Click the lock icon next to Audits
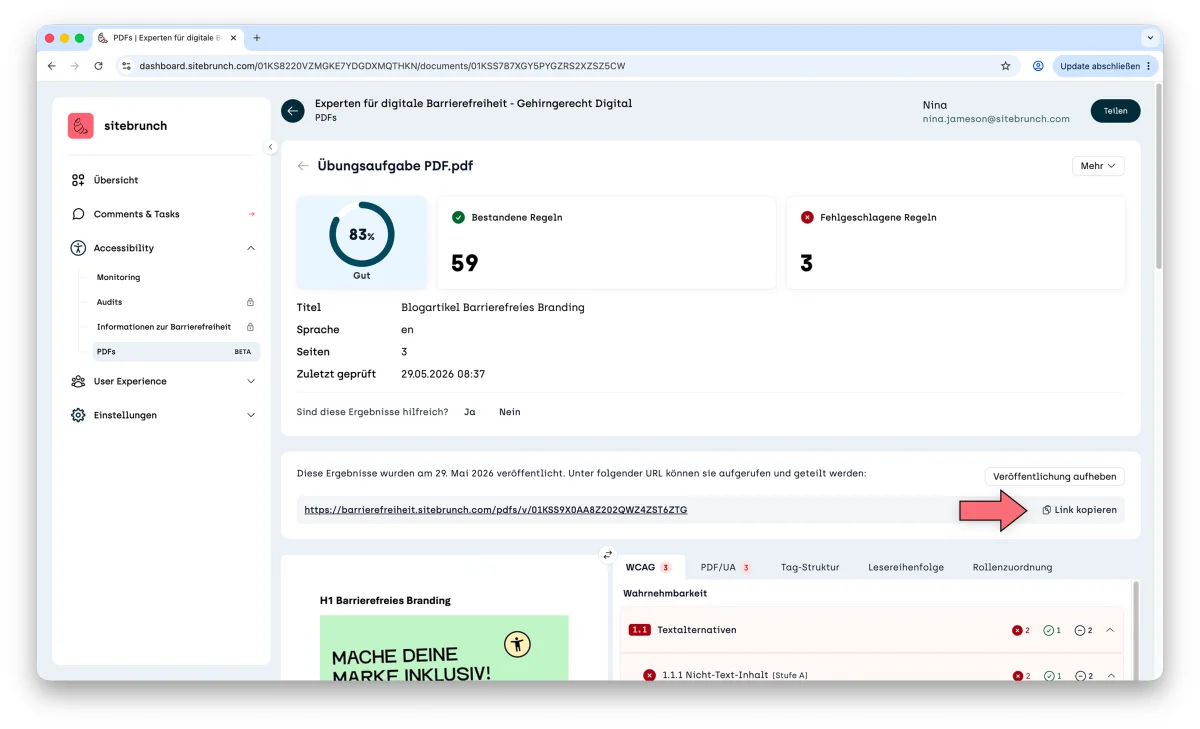The height and width of the screenshot is (729, 1200). coord(250,302)
